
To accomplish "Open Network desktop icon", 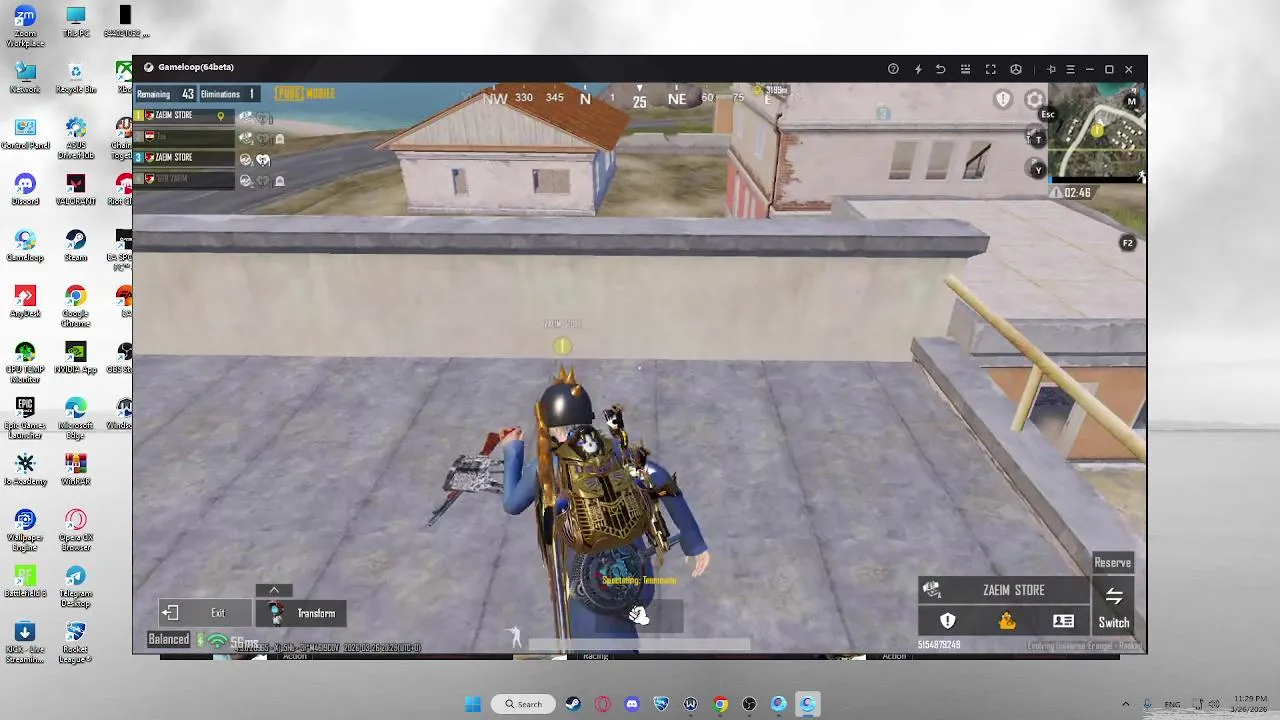I will [25, 78].
